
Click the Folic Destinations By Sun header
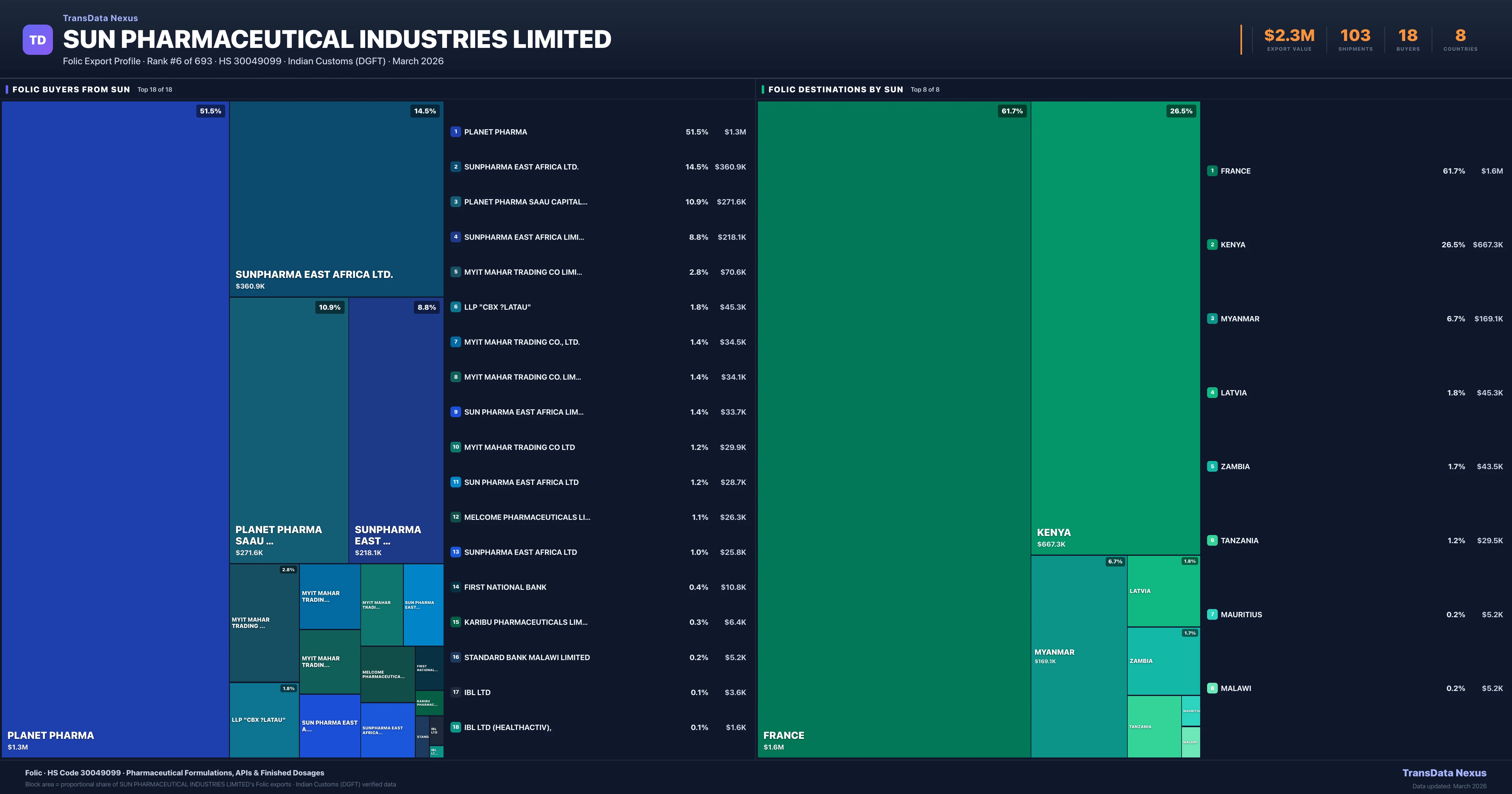click(x=835, y=89)
